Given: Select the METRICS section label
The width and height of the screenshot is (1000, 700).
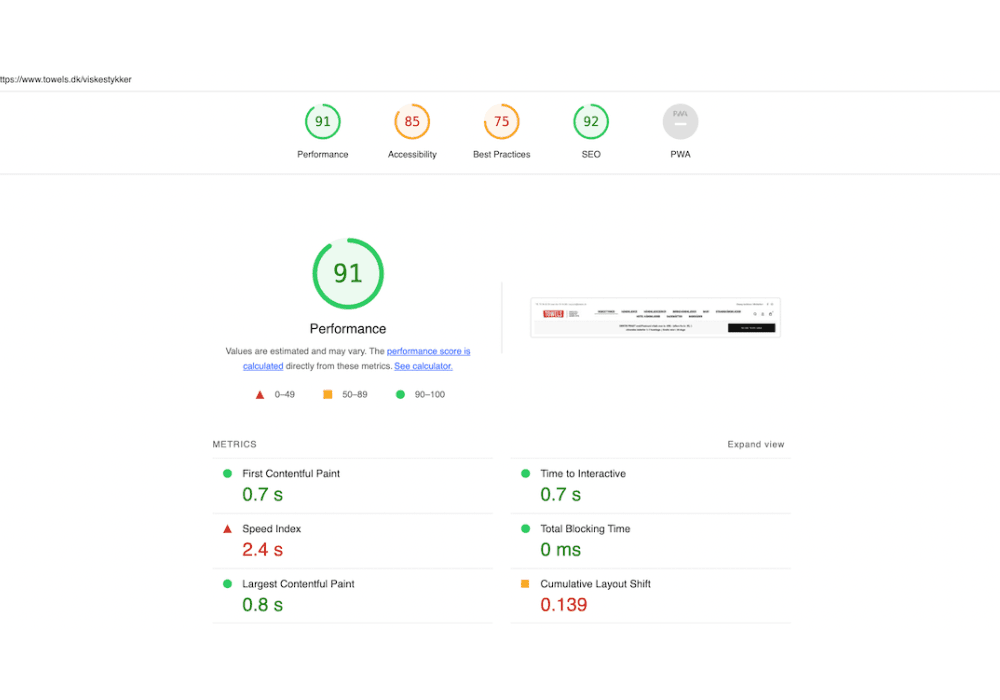Looking at the screenshot, I should 233,444.
